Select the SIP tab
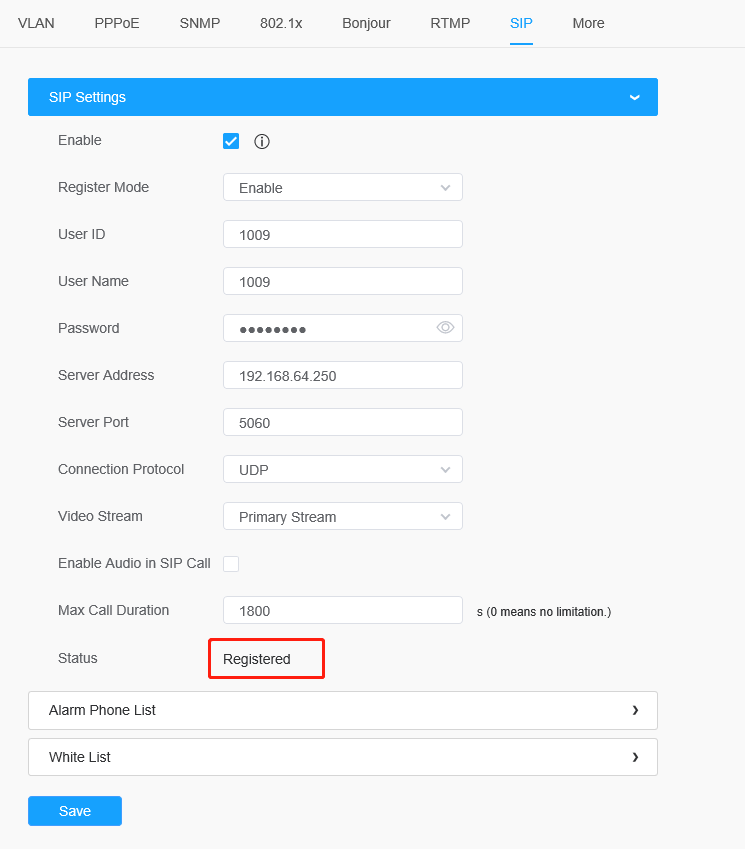This screenshot has width=745, height=849. point(521,23)
